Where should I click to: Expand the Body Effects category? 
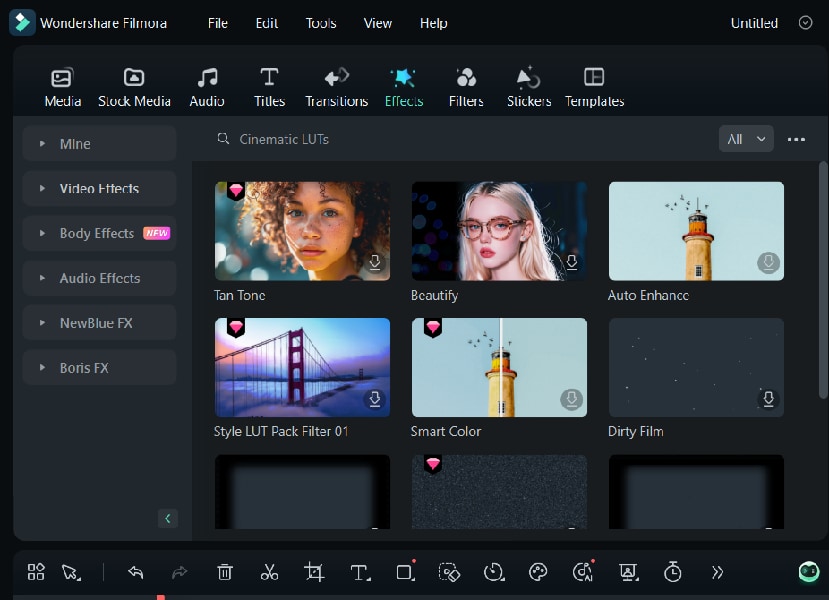pos(99,233)
